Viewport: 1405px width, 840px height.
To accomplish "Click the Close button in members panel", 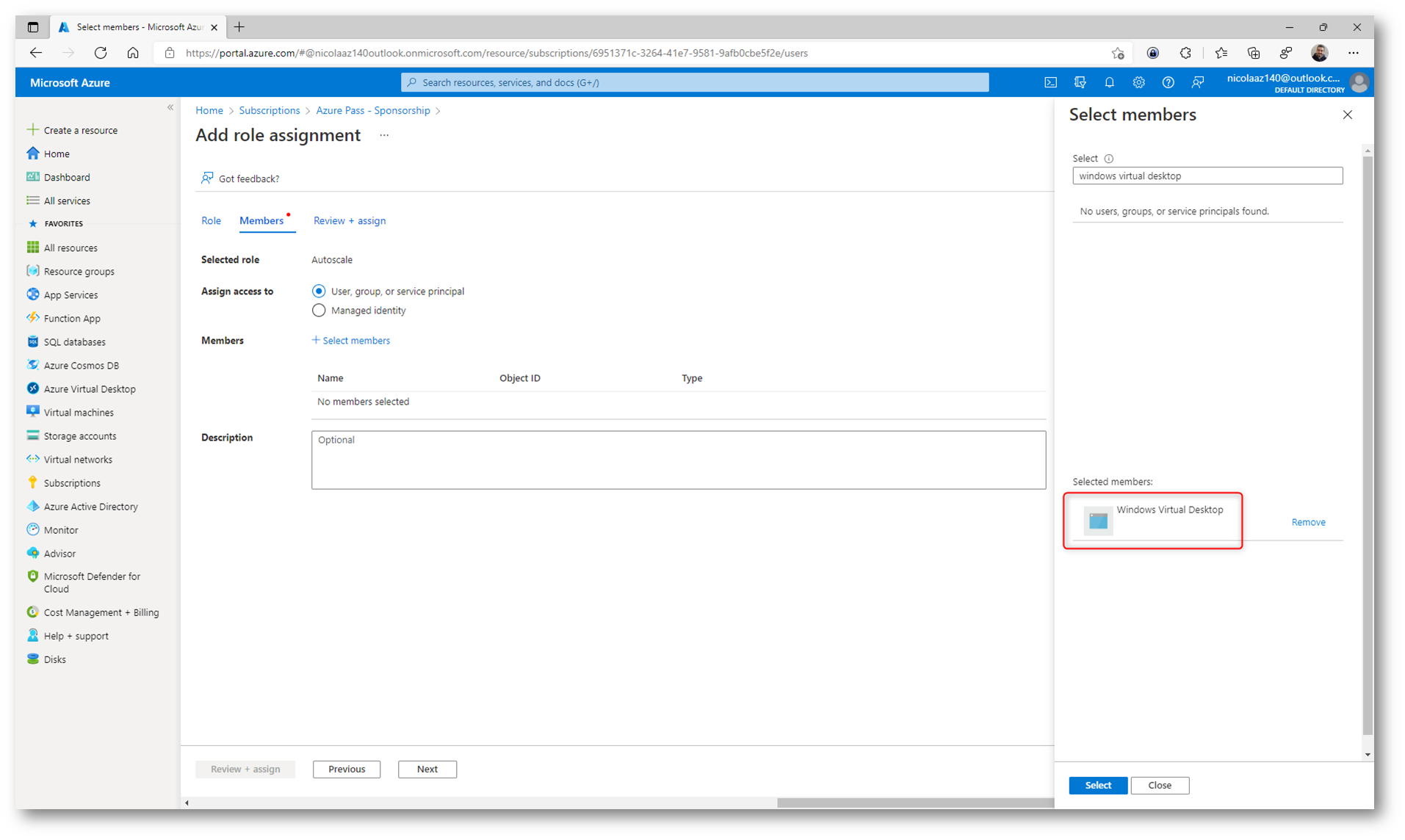I will [1160, 785].
